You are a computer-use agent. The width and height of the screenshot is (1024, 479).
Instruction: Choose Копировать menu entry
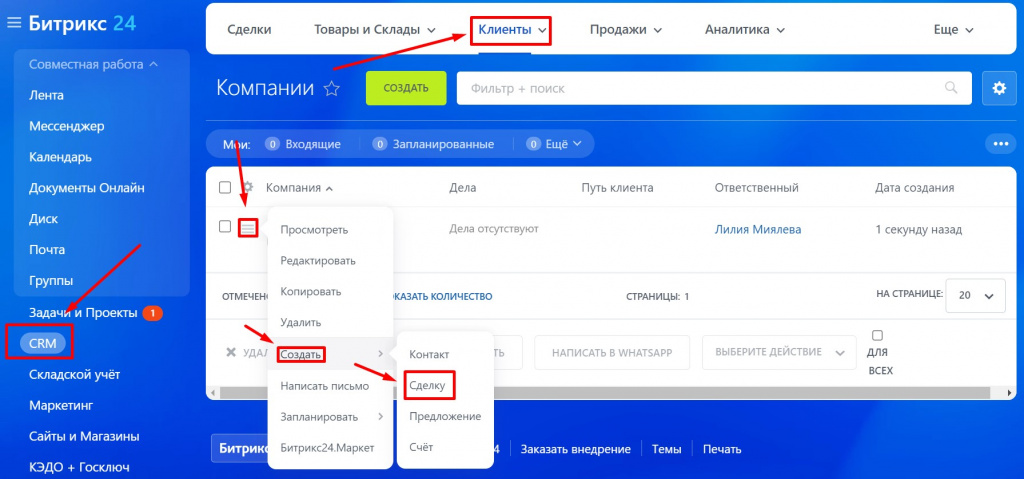coord(311,291)
